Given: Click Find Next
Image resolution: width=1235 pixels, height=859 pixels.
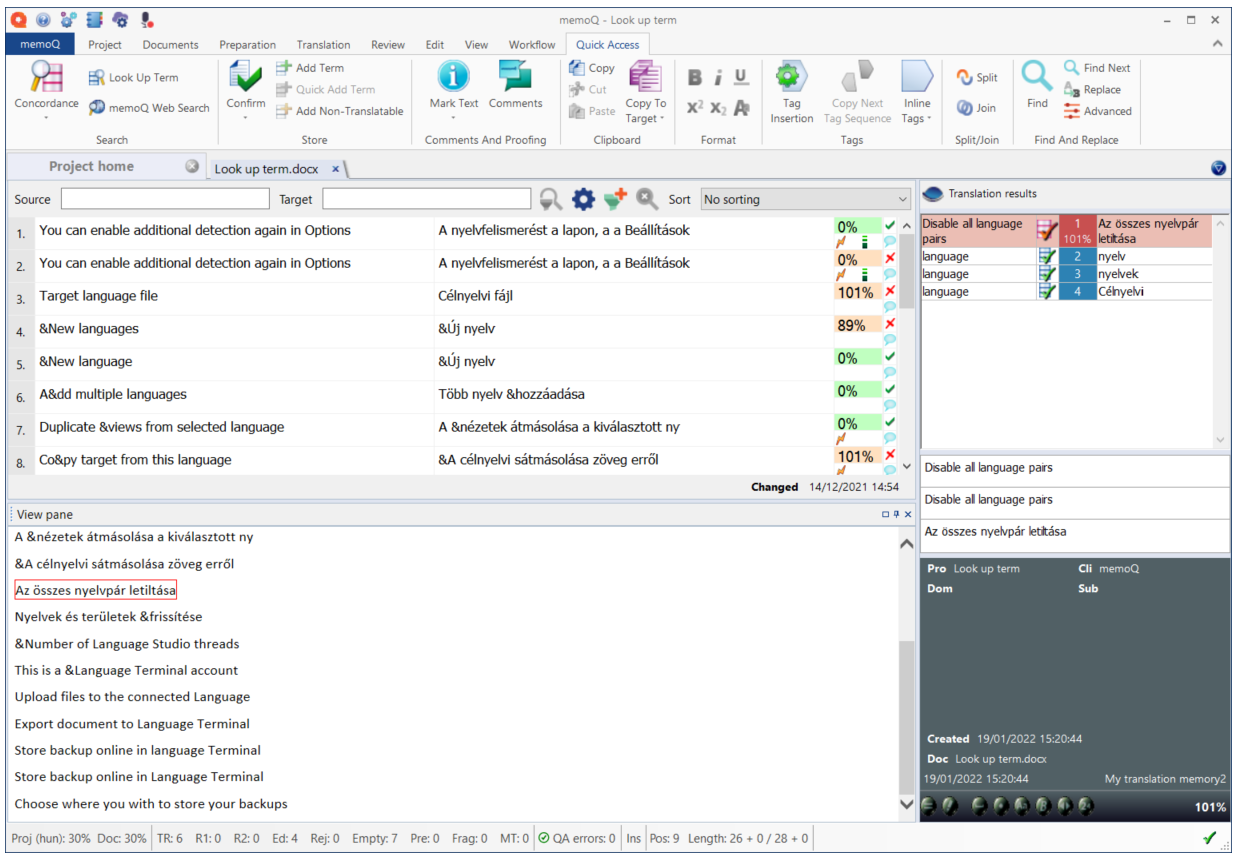Looking at the screenshot, I should coord(1096,68).
